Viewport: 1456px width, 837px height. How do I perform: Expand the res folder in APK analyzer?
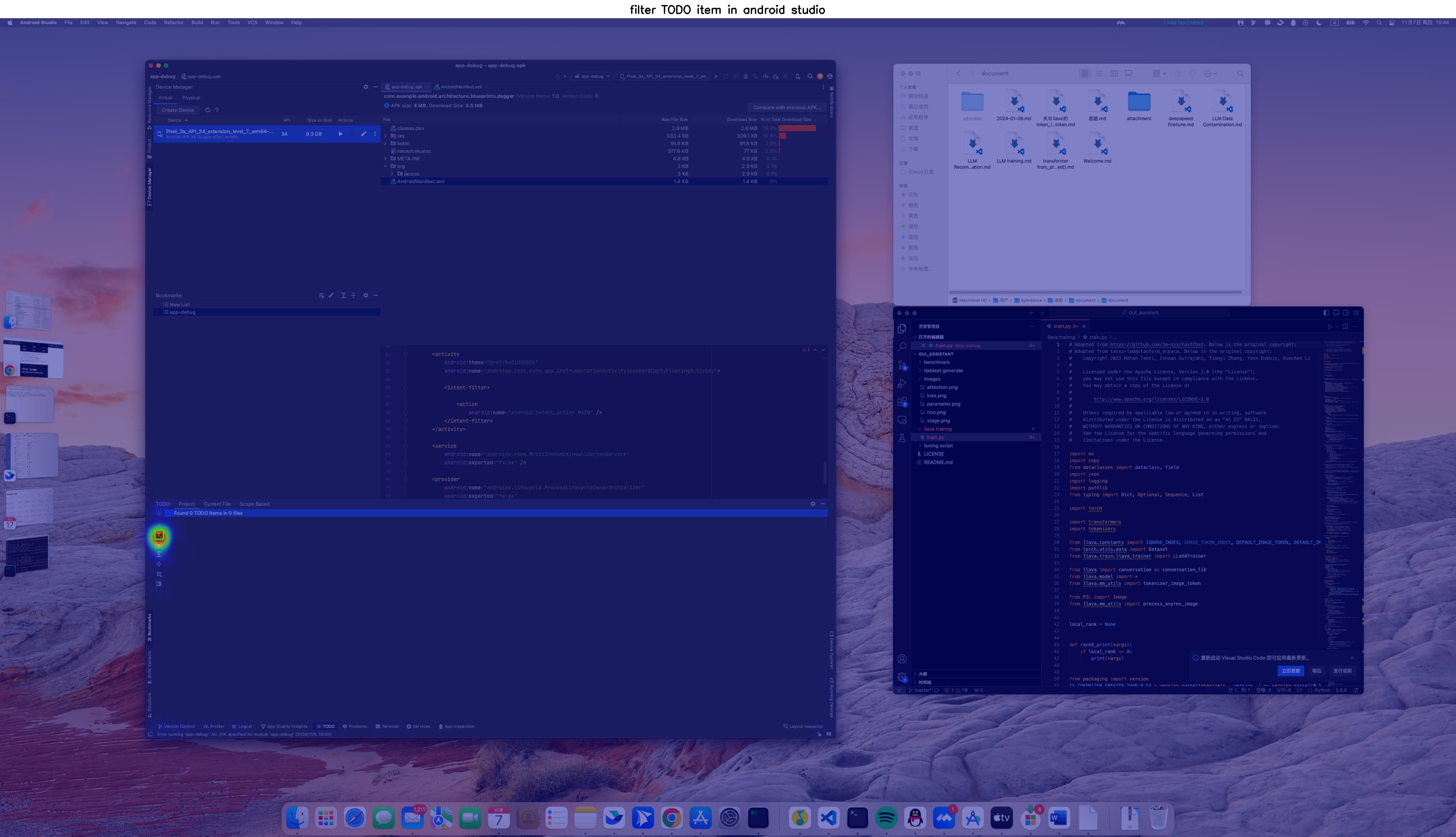click(385, 136)
